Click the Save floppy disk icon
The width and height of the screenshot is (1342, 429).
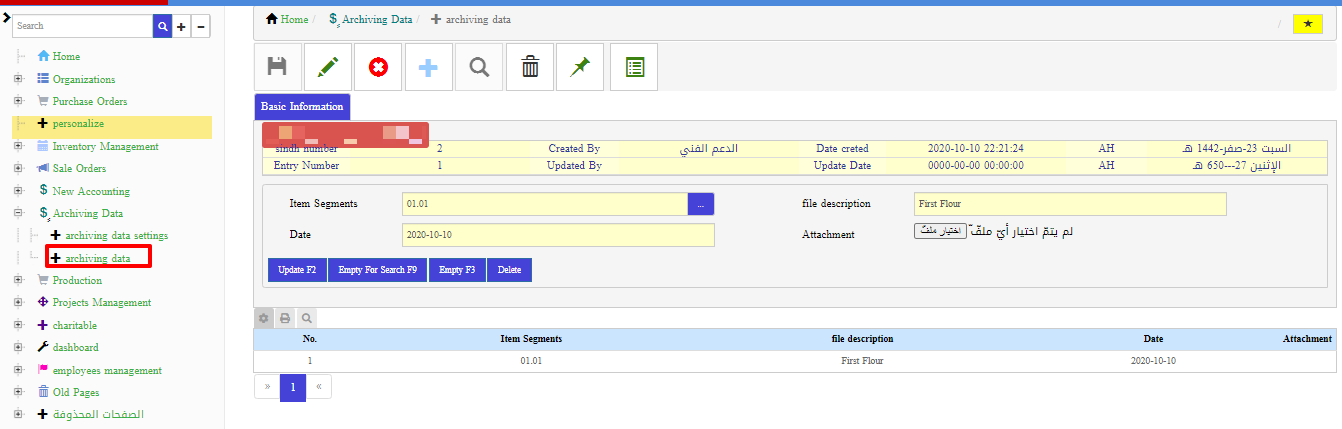(278, 67)
